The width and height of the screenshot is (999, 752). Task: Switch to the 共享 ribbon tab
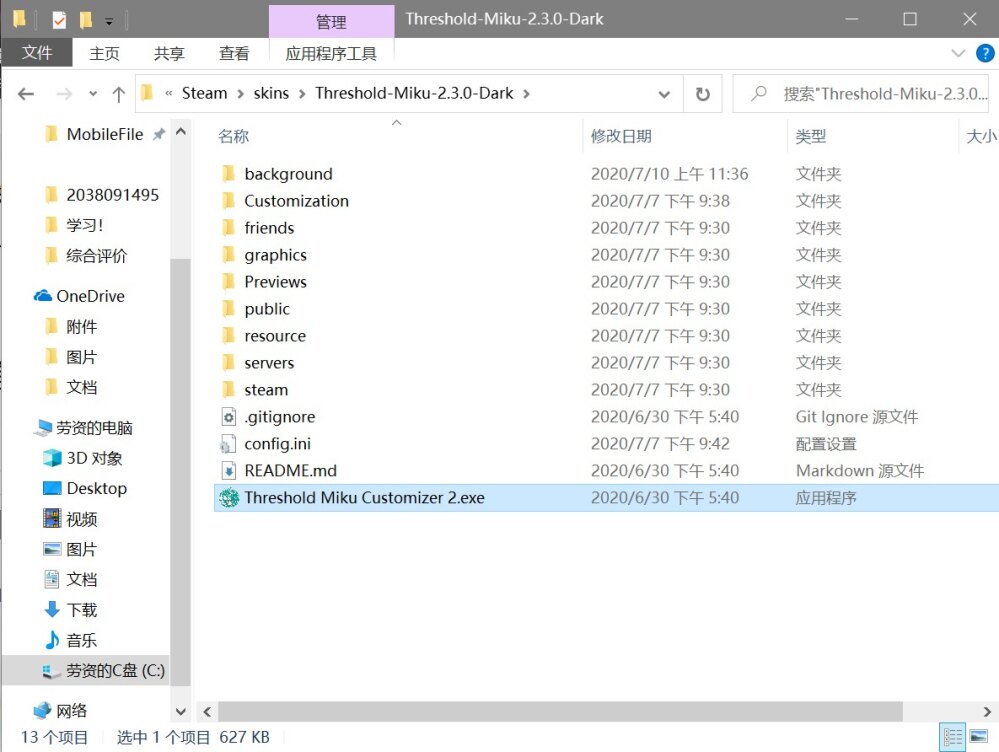click(169, 53)
